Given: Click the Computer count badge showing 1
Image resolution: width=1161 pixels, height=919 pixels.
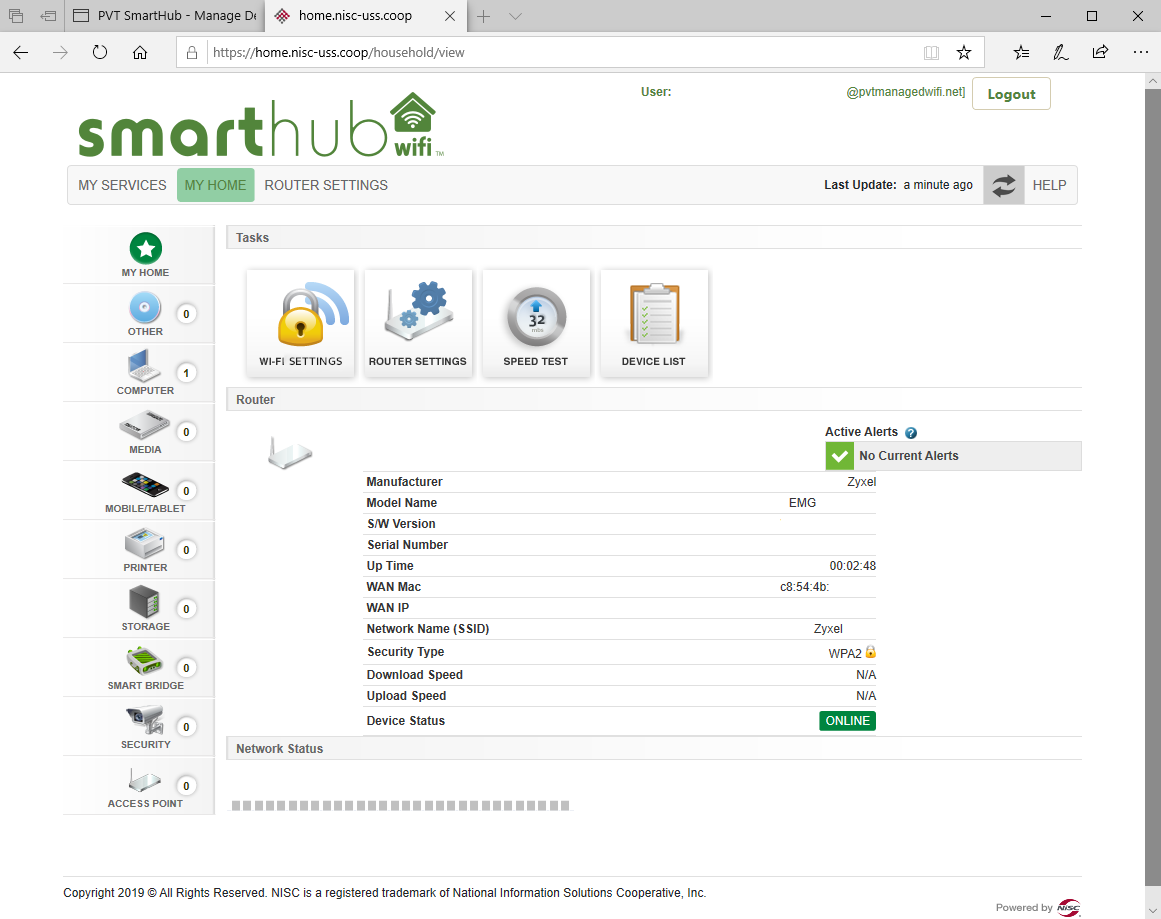Looking at the screenshot, I should [x=186, y=373].
